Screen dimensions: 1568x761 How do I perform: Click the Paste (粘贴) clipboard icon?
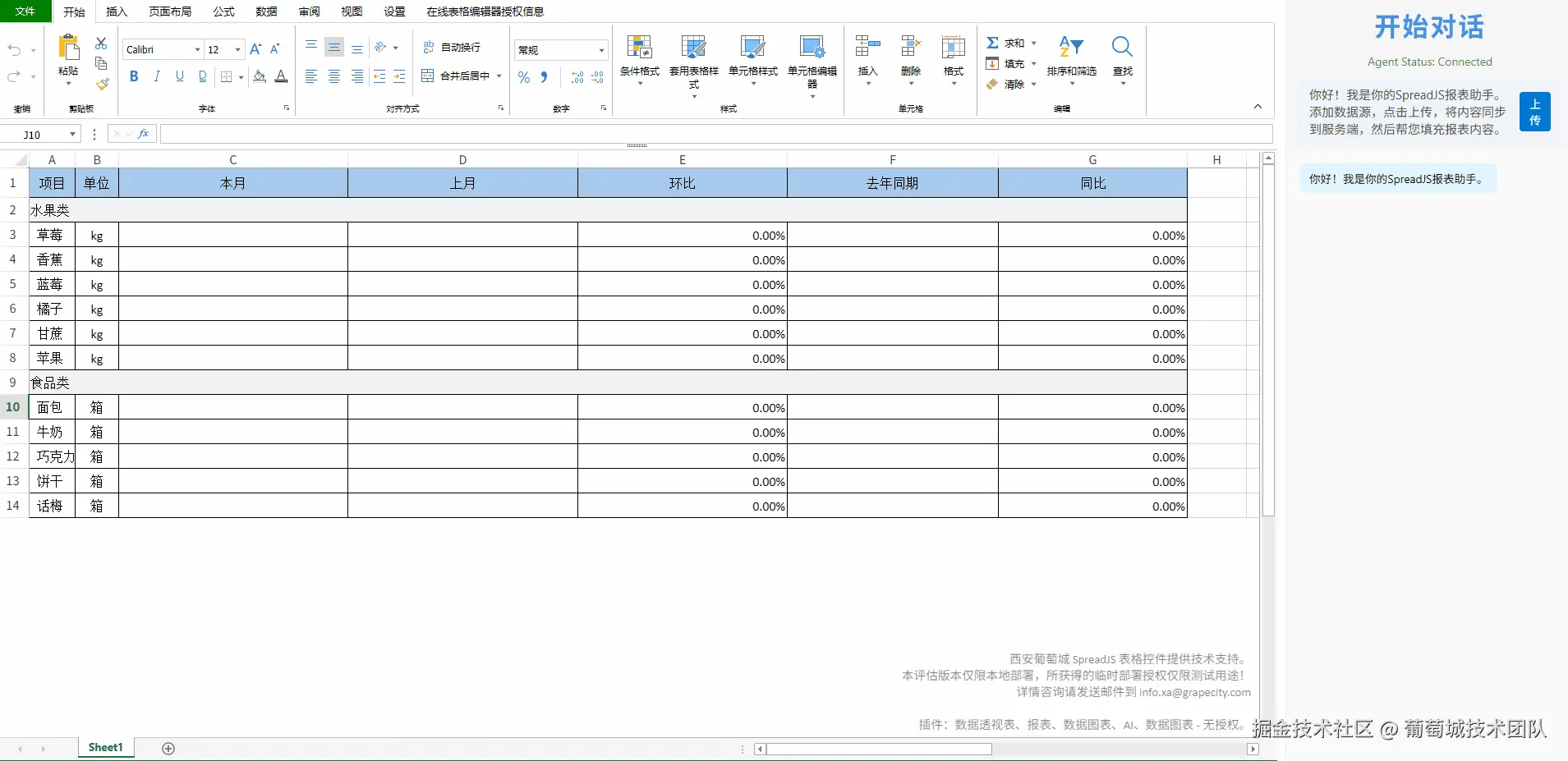68,48
